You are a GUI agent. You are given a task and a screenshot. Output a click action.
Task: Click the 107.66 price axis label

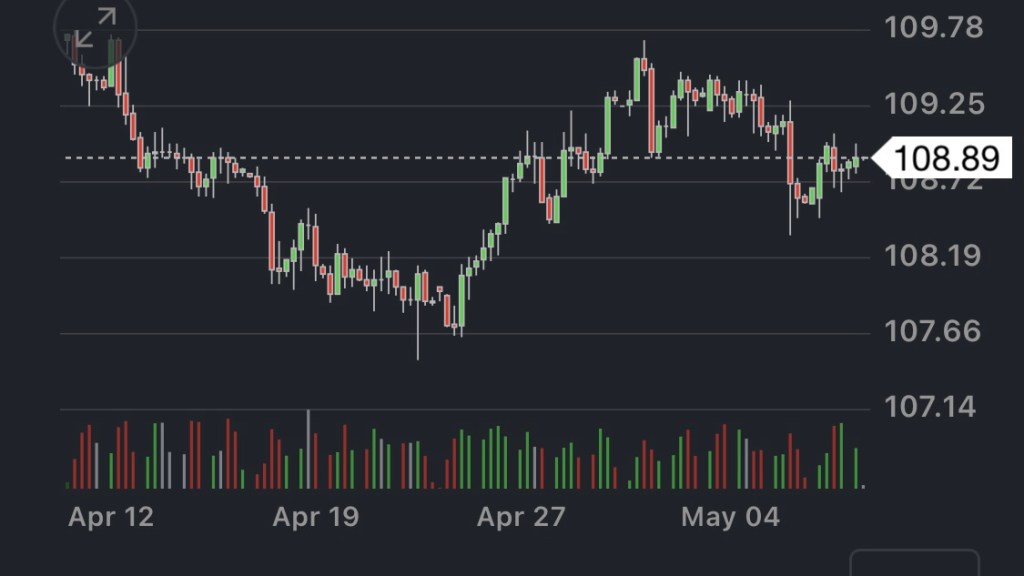point(934,331)
